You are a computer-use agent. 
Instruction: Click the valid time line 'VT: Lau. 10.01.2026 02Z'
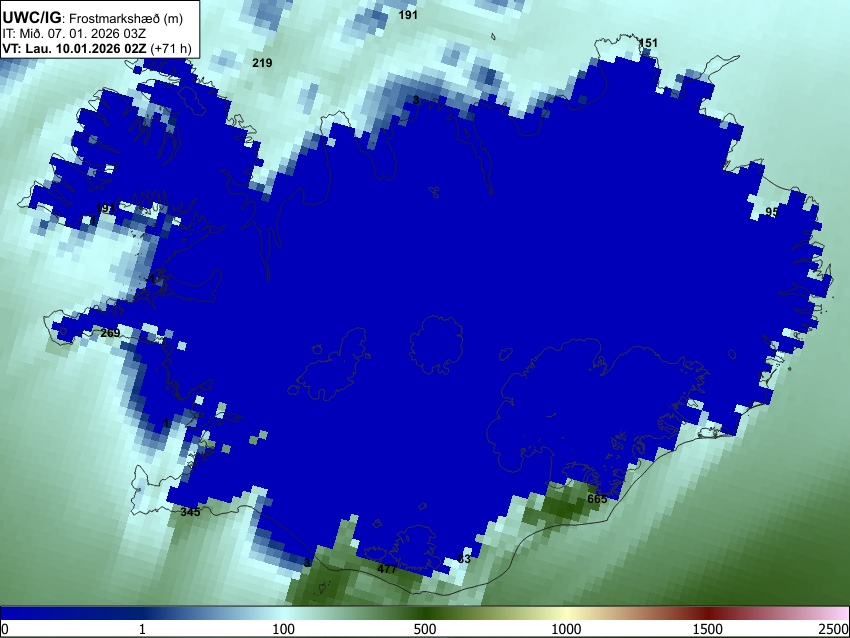74,48
